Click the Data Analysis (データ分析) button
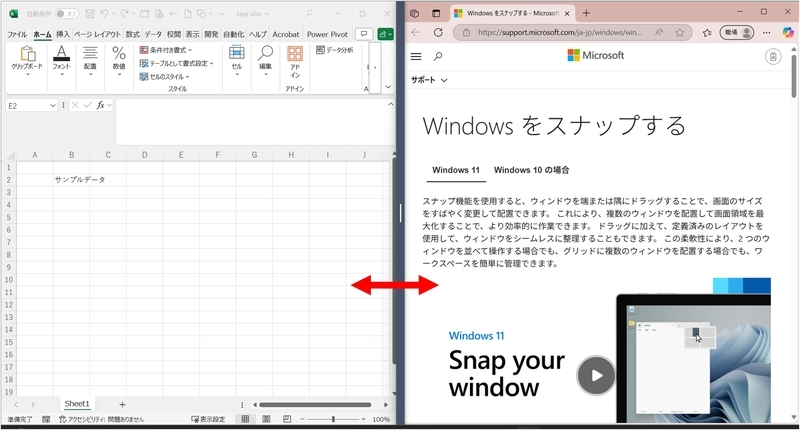 335,49
